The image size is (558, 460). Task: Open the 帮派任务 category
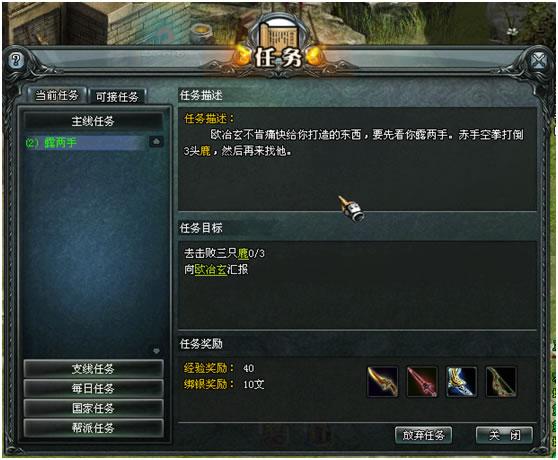coord(93,428)
